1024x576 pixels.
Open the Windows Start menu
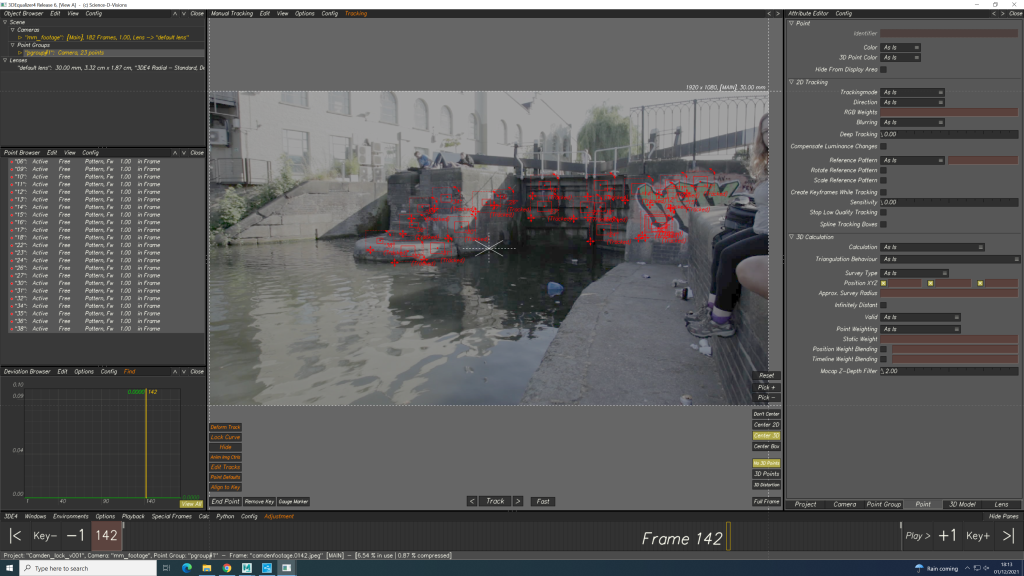click(x=9, y=568)
